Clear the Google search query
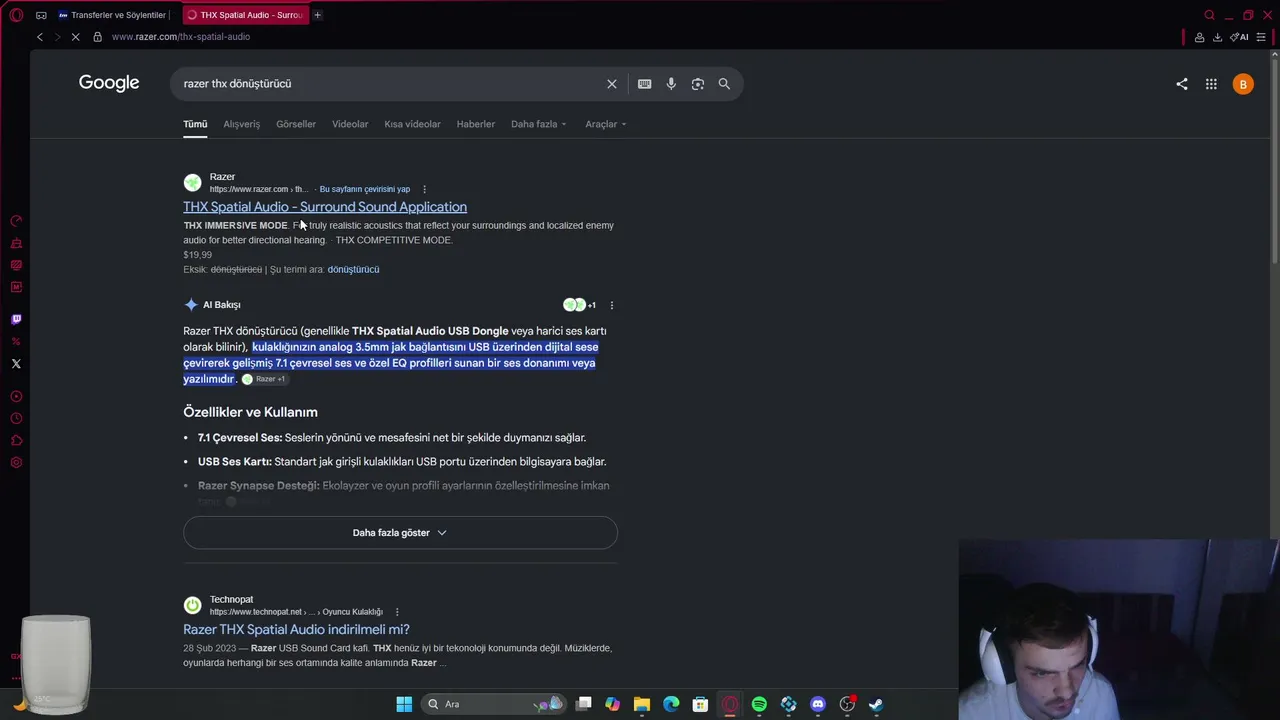The image size is (1280, 720). (x=612, y=84)
